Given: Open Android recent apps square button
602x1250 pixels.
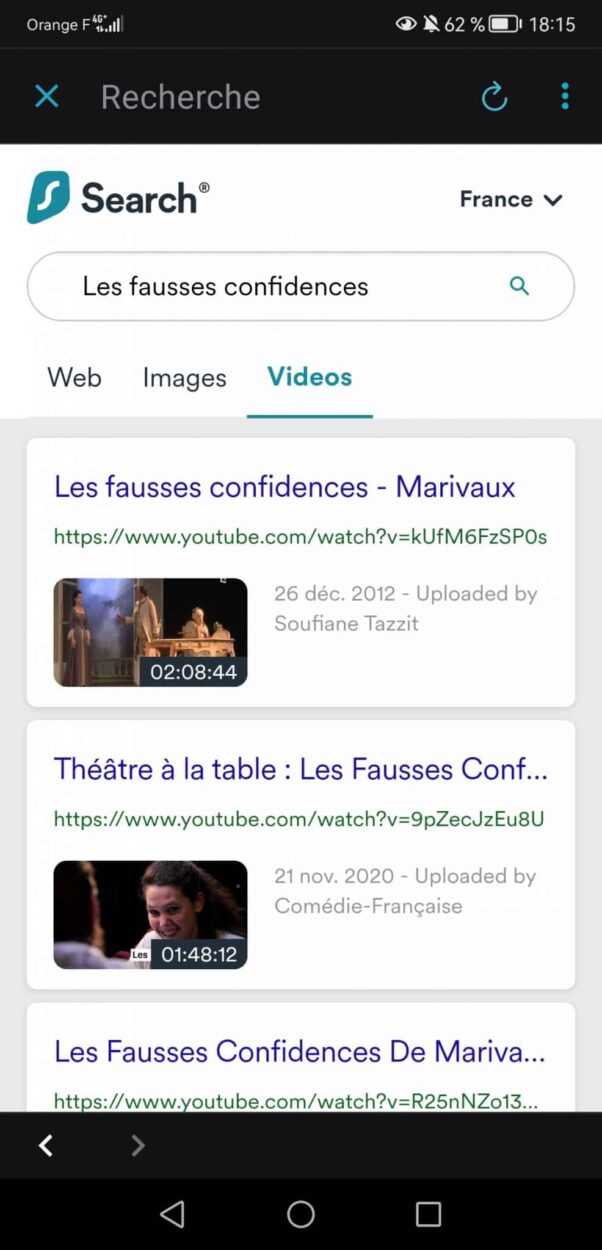Looking at the screenshot, I should pos(428,1214).
